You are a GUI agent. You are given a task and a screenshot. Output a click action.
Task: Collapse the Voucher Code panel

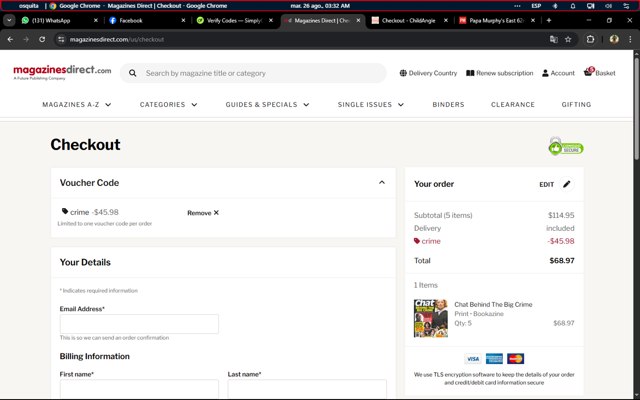382,182
